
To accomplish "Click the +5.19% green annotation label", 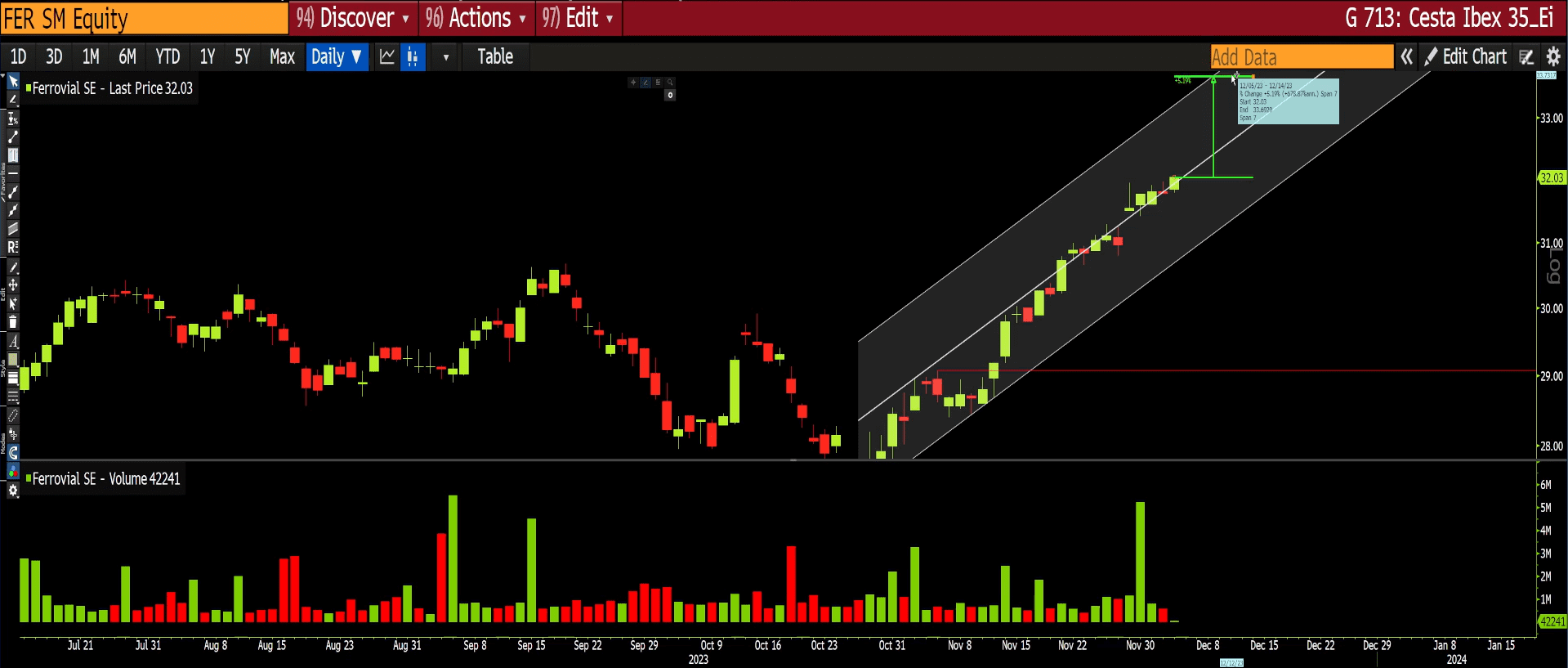I will click(1183, 80).
